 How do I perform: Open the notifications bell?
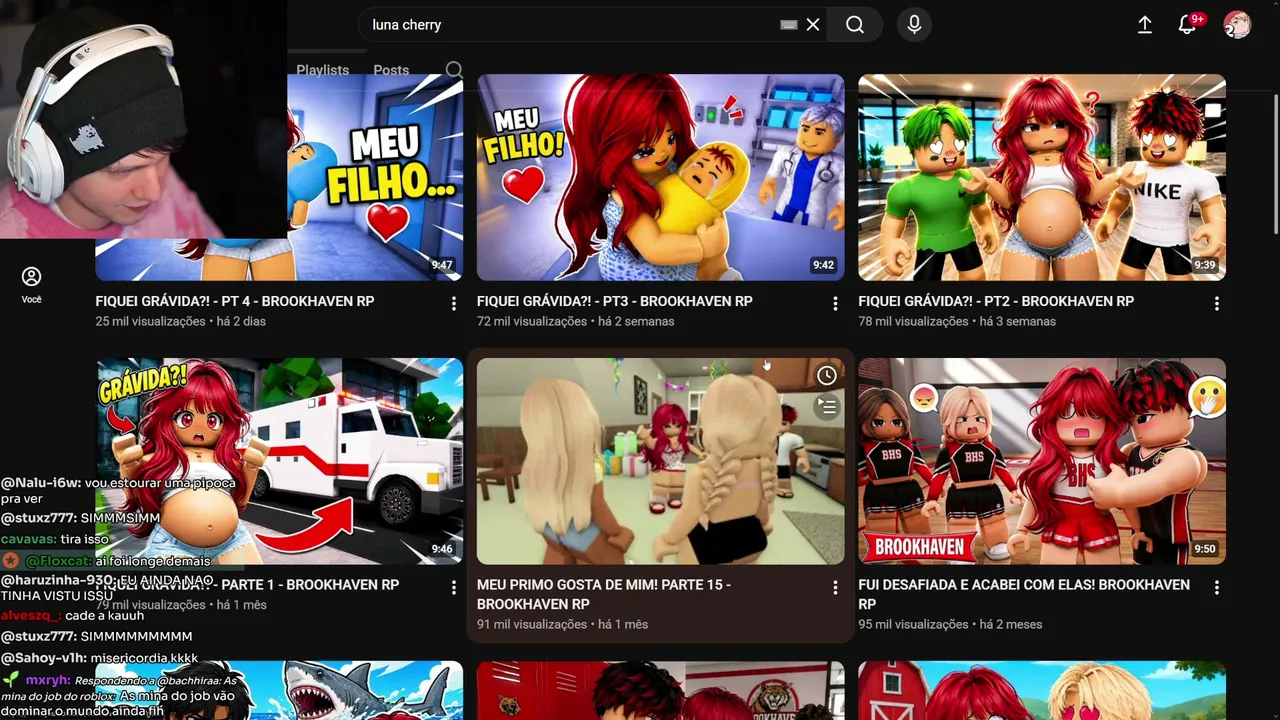click(x=1187, y=25)
